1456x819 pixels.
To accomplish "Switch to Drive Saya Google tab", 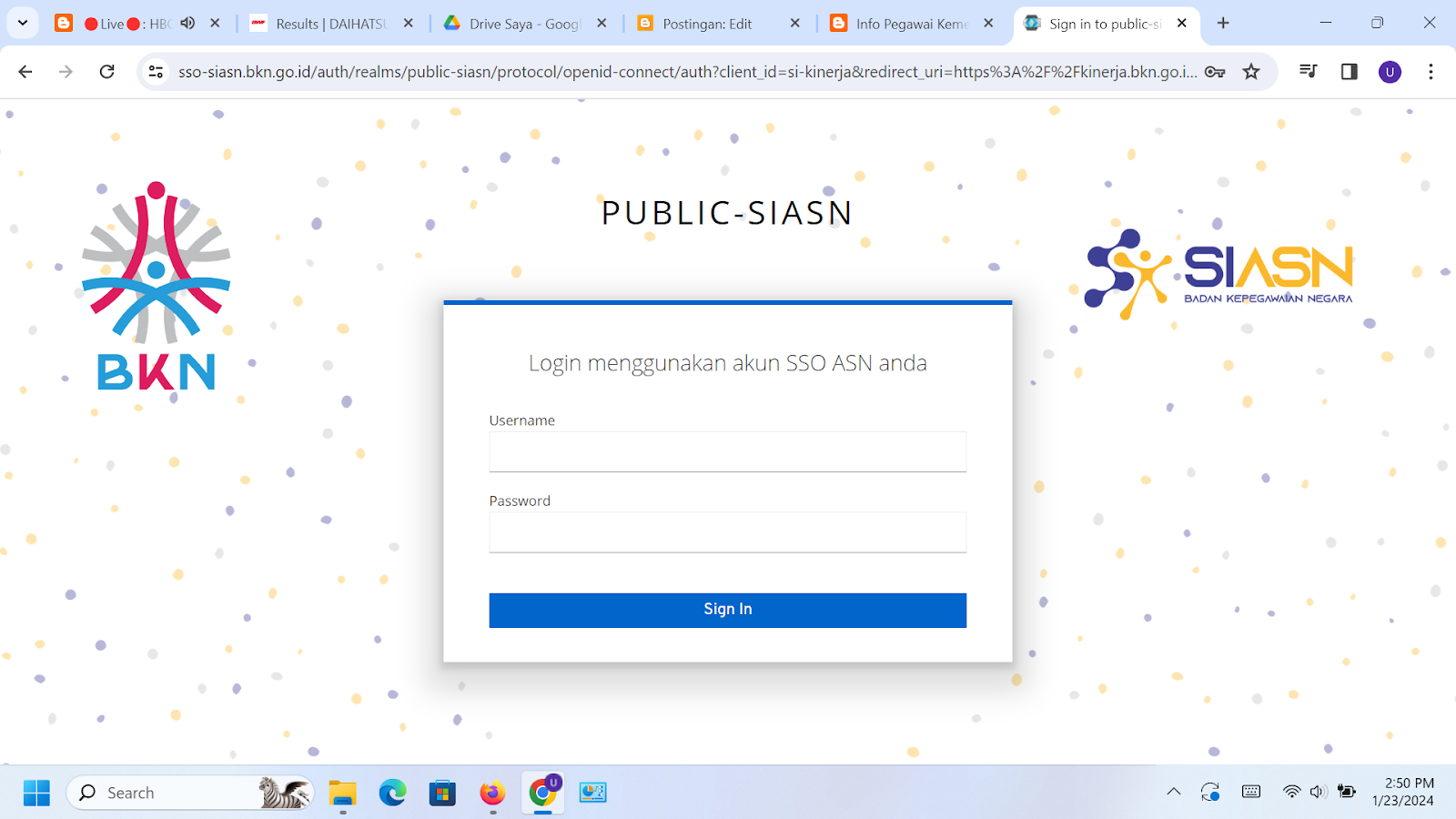I will click(x=524, y=24).
